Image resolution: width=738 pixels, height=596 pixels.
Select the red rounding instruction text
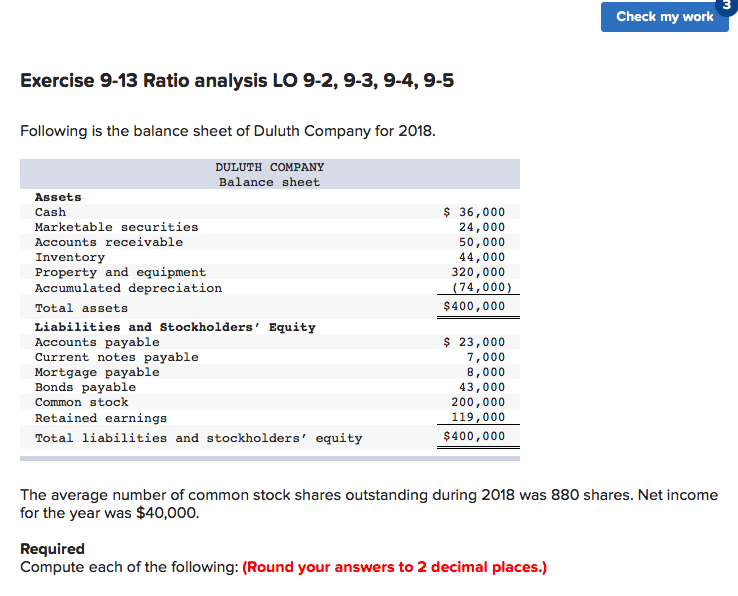point(394,567)
